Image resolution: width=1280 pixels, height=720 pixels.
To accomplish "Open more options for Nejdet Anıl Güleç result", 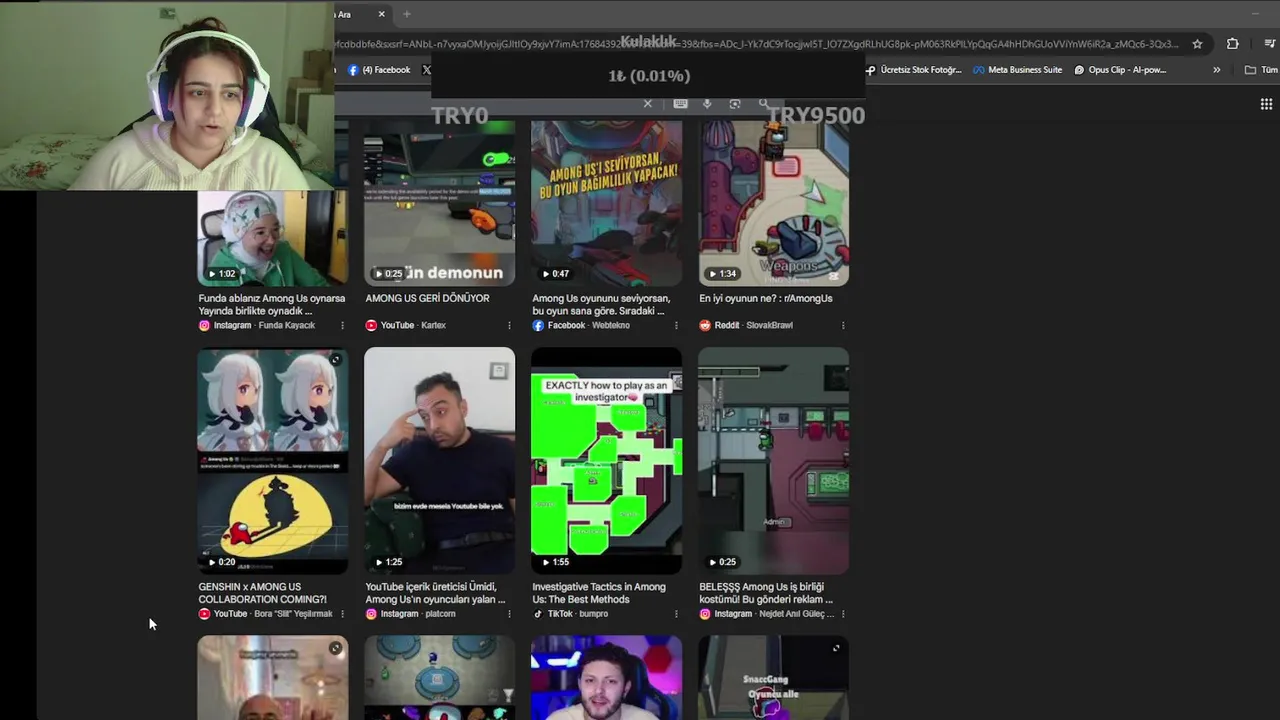I will tap(843, 614).
